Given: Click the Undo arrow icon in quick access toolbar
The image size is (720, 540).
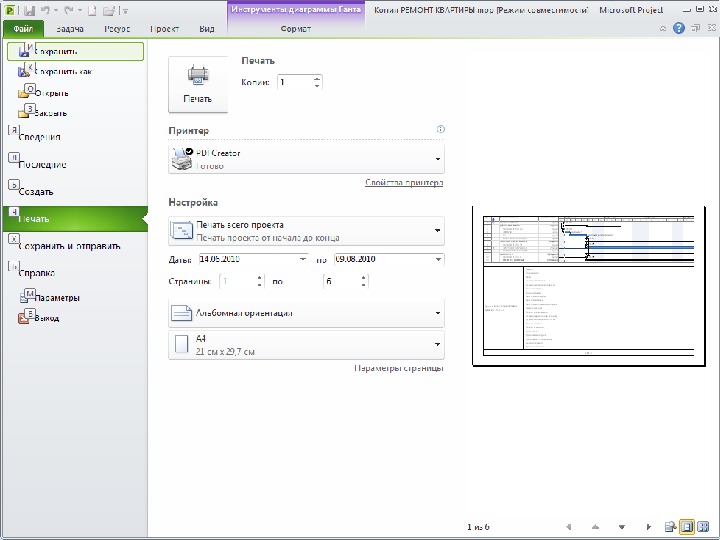Looking at the screenshot, I should [45, 10].
